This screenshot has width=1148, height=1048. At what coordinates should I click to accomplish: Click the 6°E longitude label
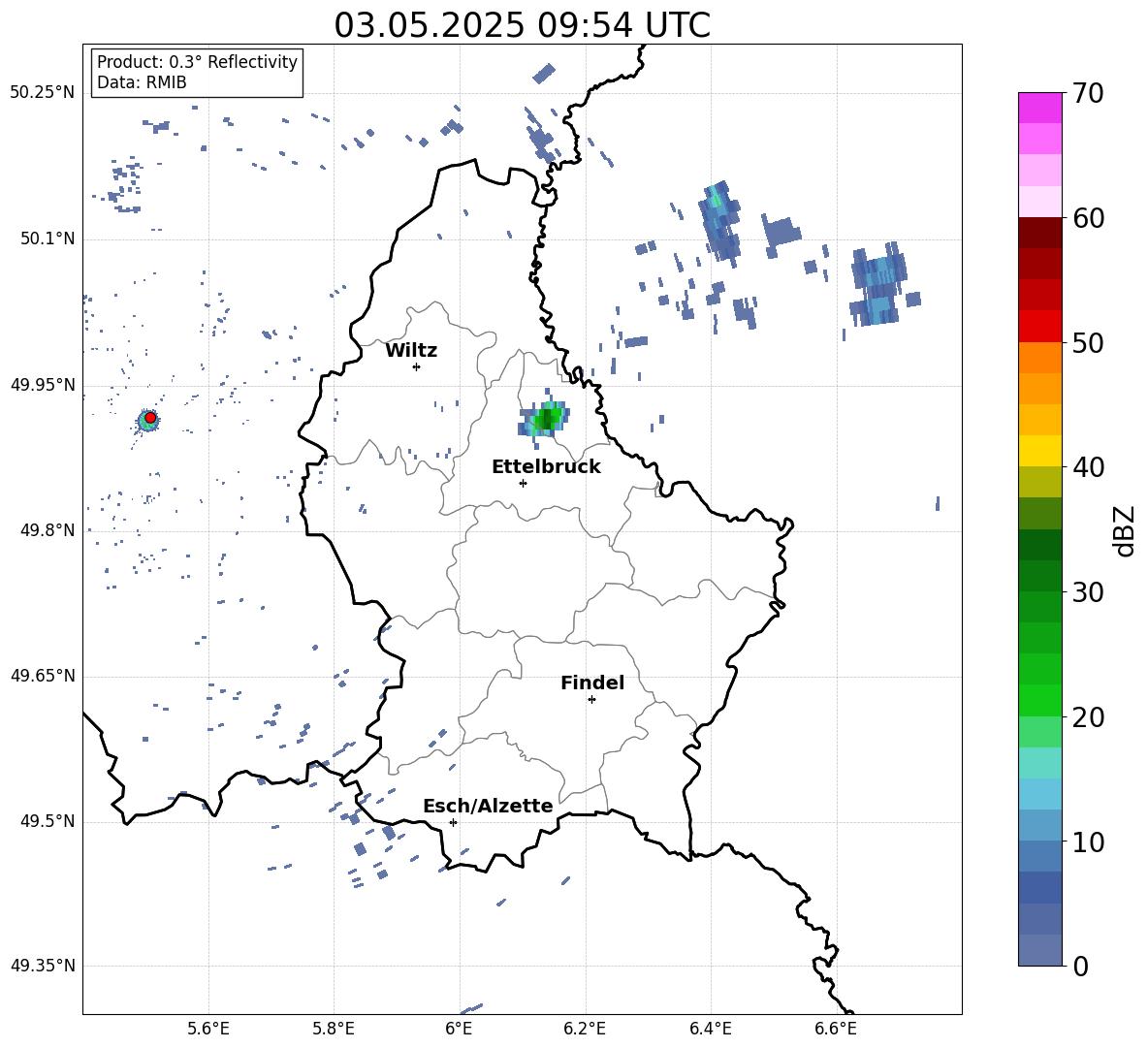[x=459, y=1029]
